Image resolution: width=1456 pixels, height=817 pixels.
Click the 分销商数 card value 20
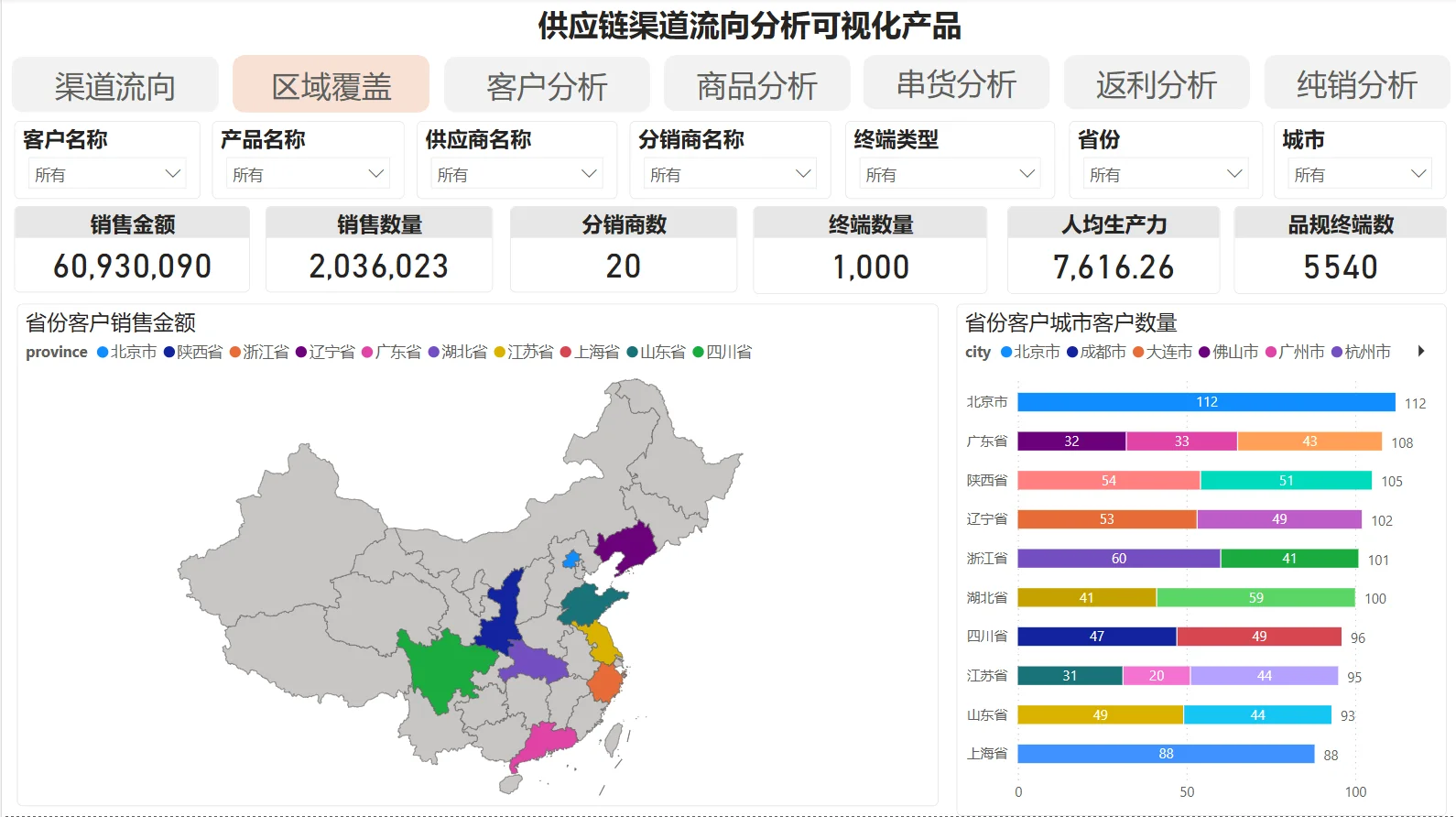(x=624, y=267)
